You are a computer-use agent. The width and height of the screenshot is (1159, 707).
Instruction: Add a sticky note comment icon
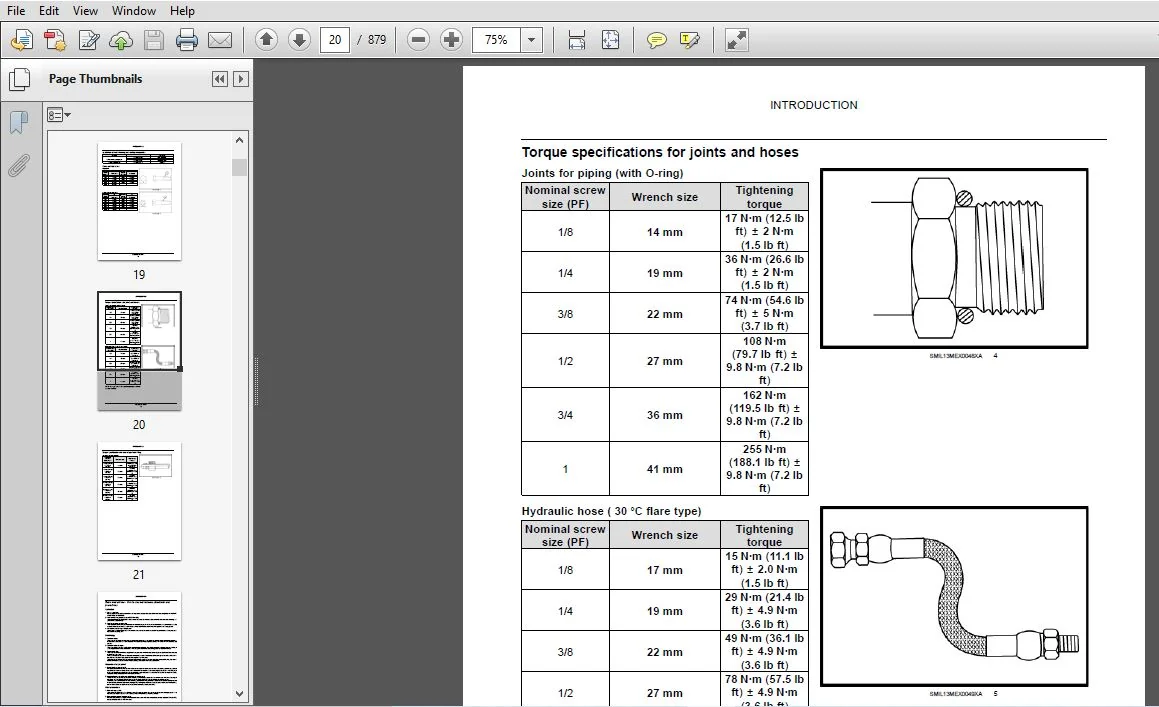click(x=656, y=40)
